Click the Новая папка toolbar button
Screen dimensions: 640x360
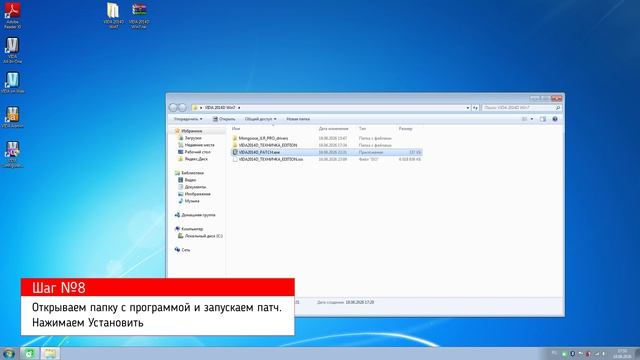(298, 119)
